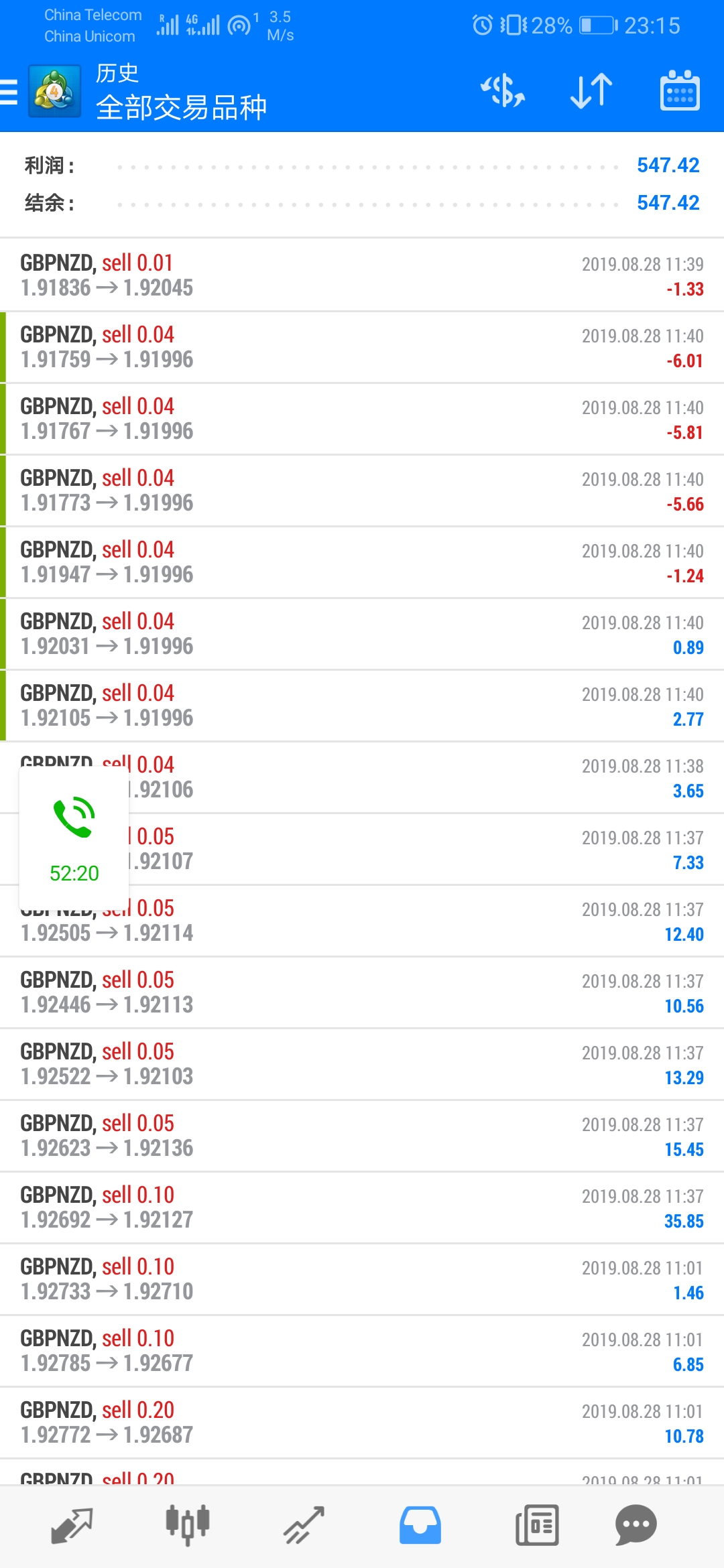Image resolution: width=724 pixels, height=1568 pixels.
Task: Open the sell 0.20 trade with profit 10.78
Action: click(x=362, y=1423)
